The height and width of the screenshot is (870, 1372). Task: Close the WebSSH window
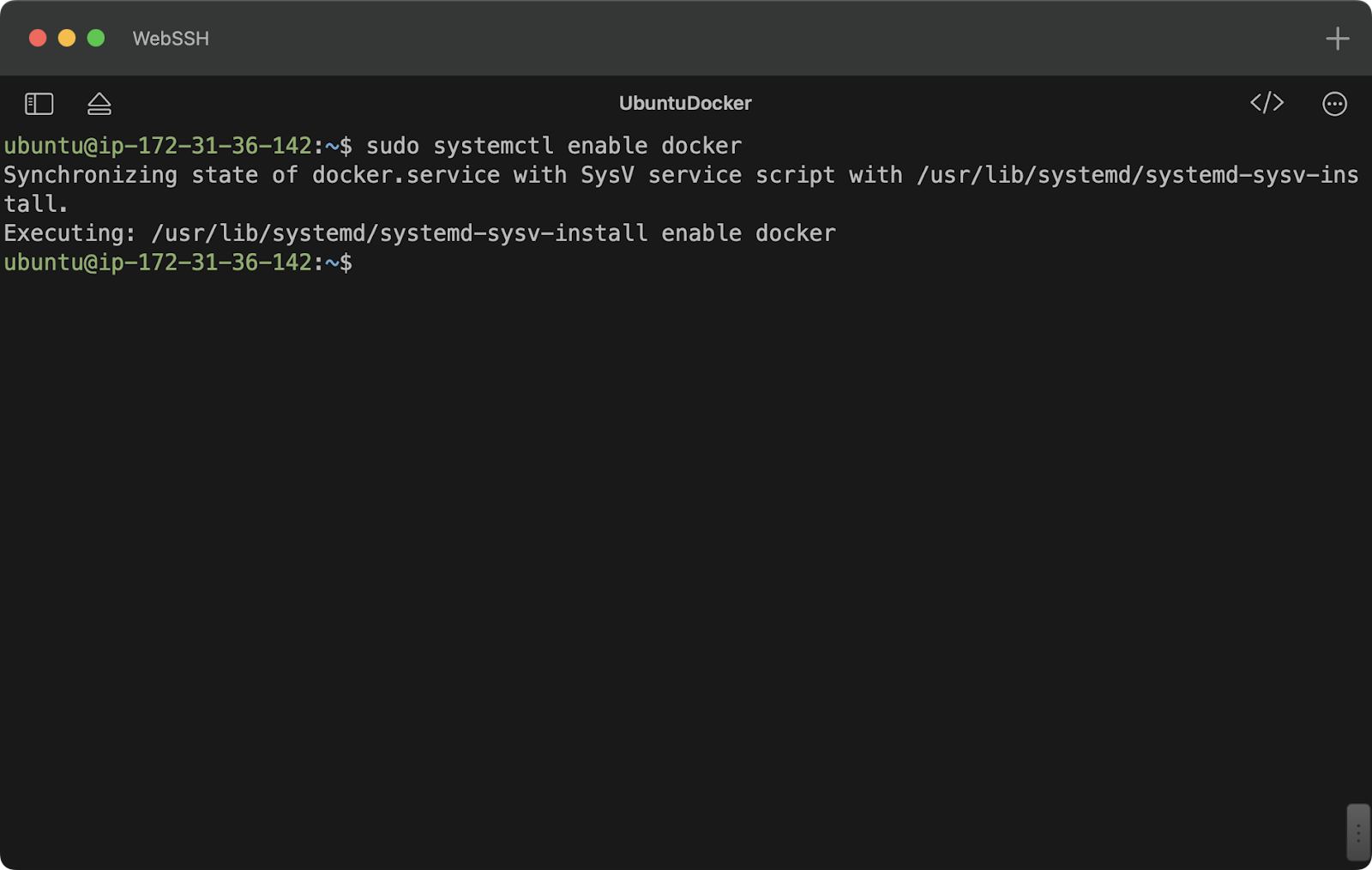click(38, 38)
